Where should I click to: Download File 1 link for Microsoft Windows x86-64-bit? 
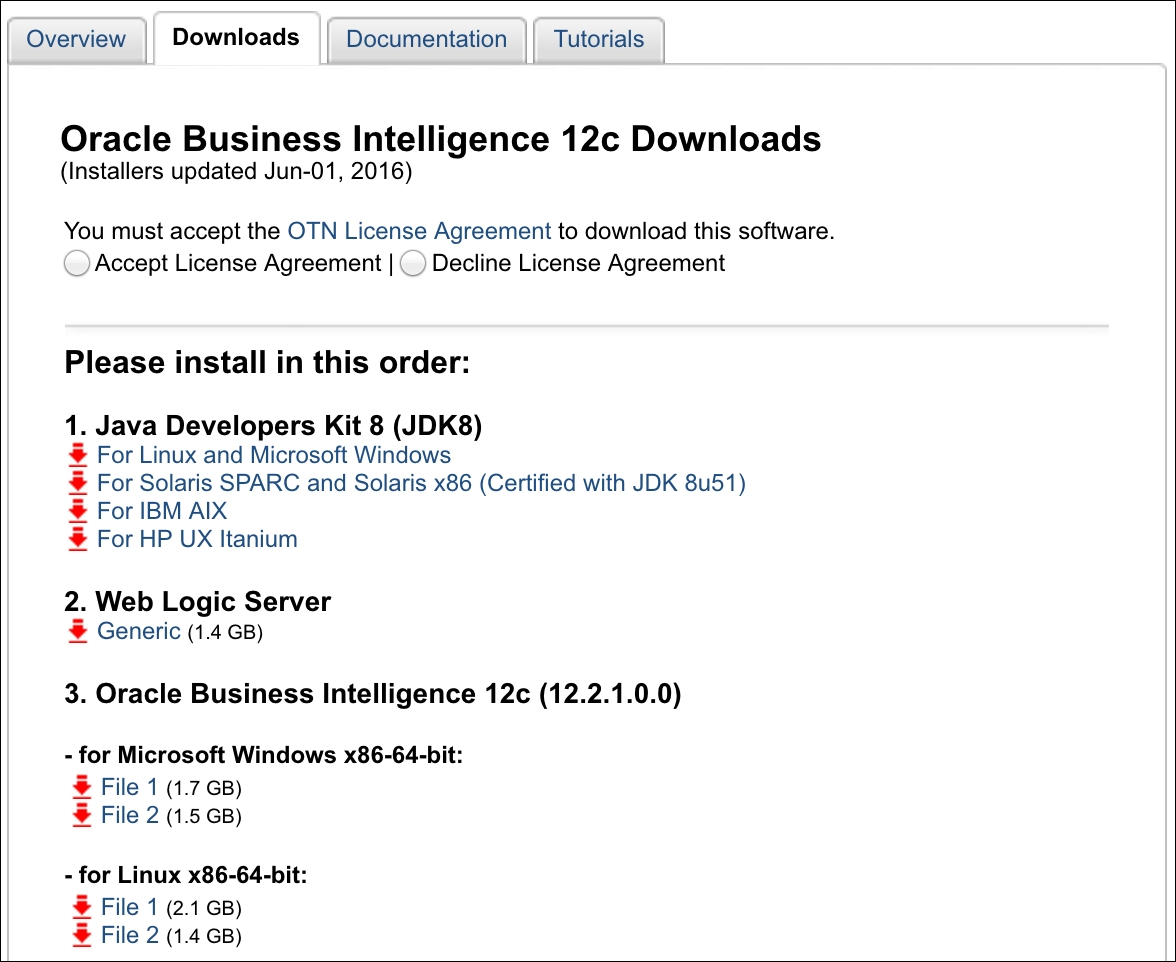point(130,787)
